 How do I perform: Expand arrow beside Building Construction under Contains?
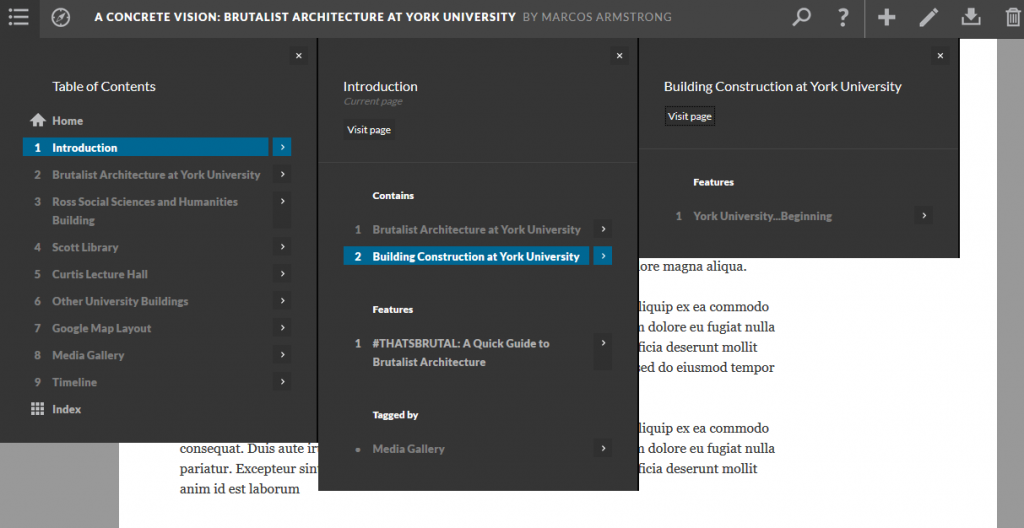603,256
